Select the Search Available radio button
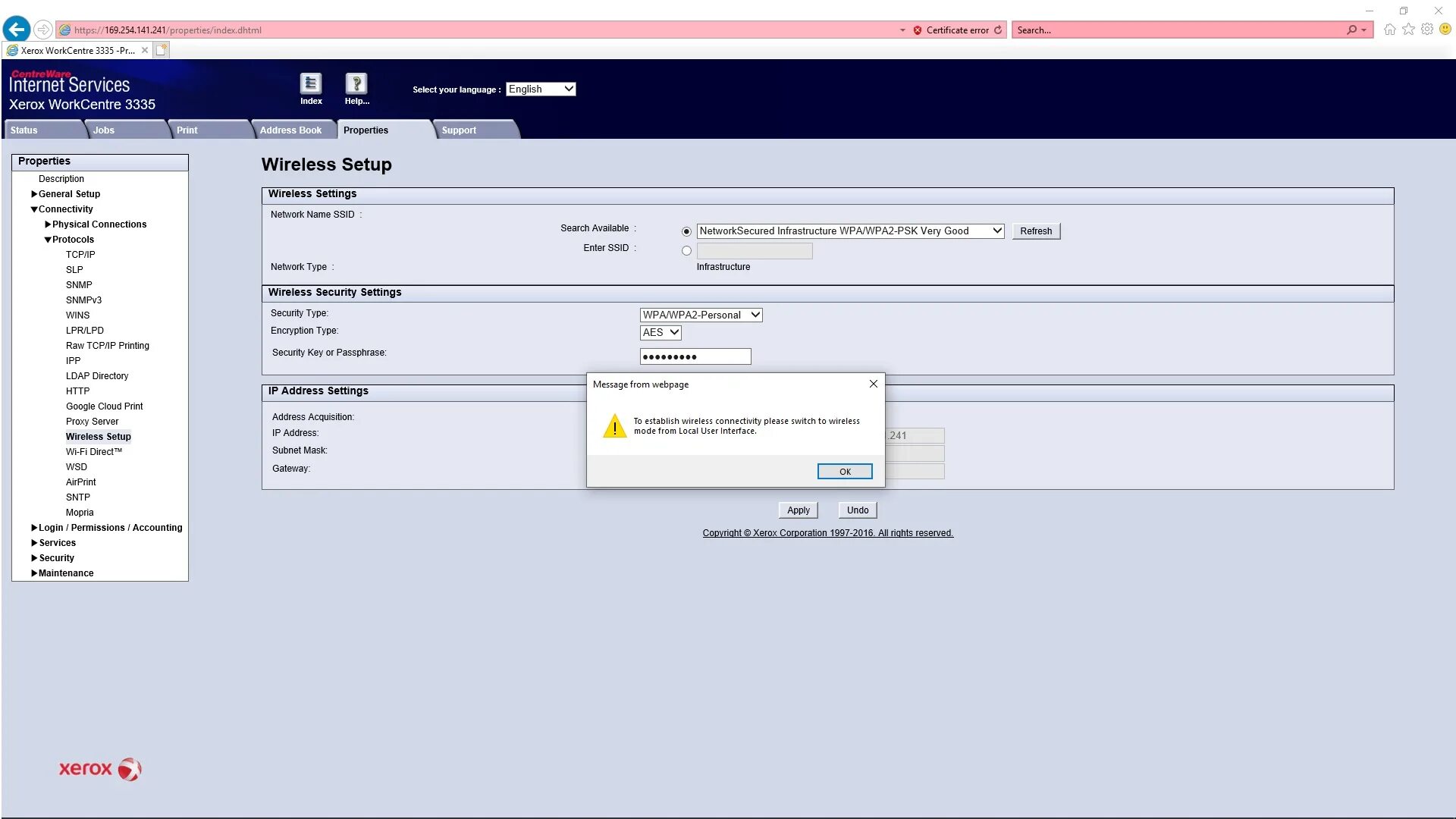Screen dimensions: 1456x819 686,231
